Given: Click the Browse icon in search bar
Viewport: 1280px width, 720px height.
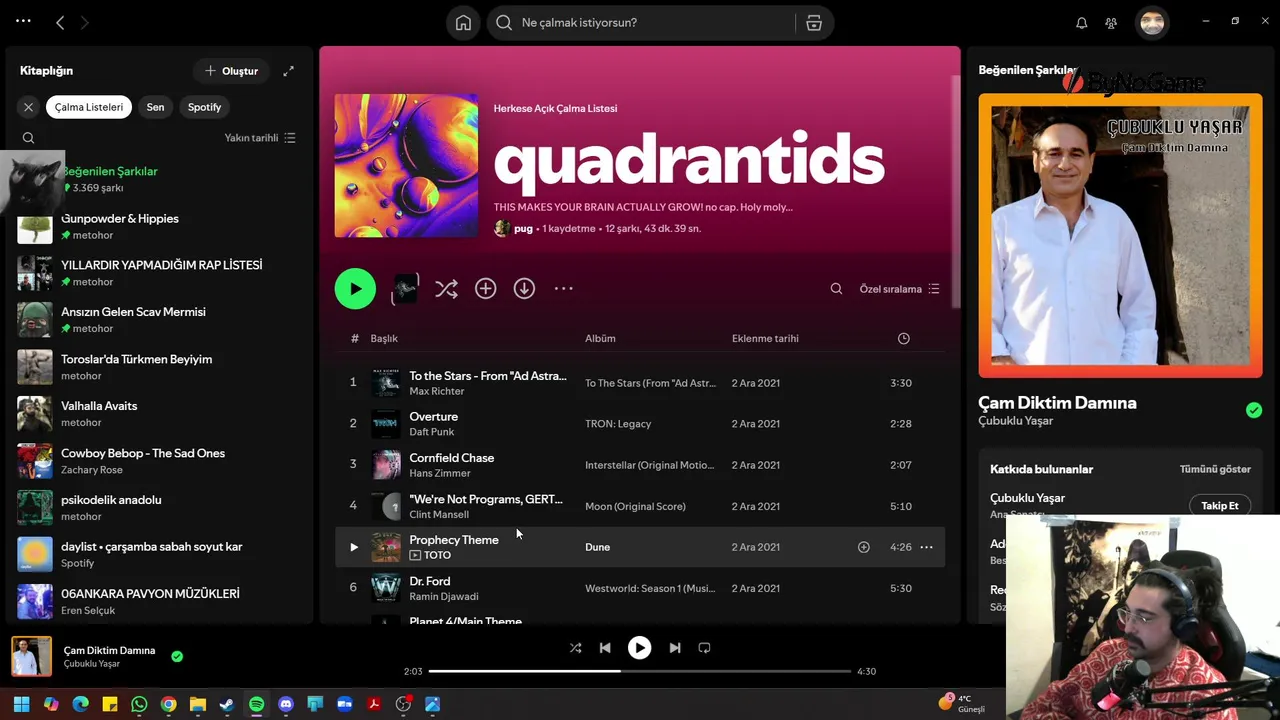Looking at the screenshot, I should (814, 23).
